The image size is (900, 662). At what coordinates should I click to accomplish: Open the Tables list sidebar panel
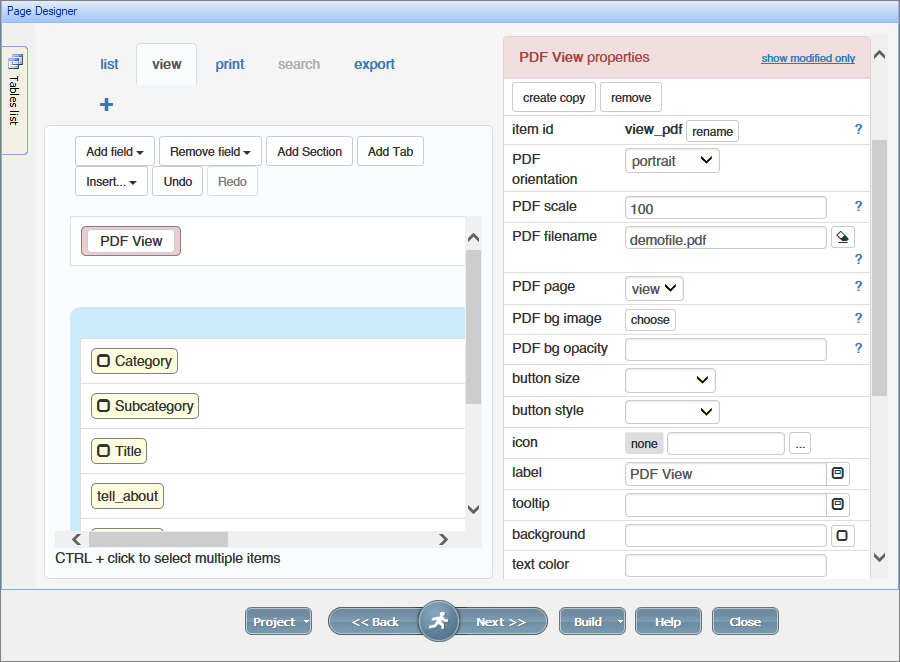click(16, 98)
